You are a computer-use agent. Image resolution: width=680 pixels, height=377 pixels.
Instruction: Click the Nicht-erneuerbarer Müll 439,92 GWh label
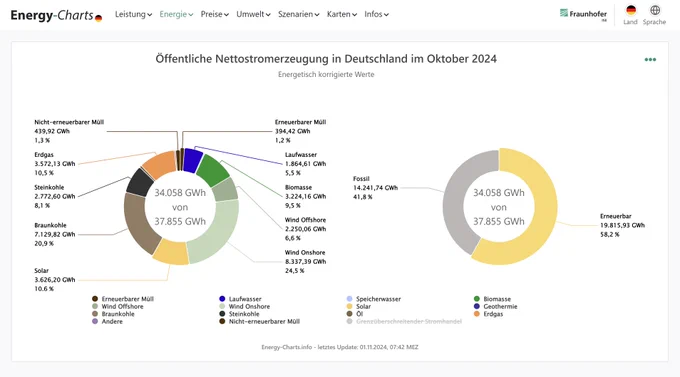pos(69,131)
